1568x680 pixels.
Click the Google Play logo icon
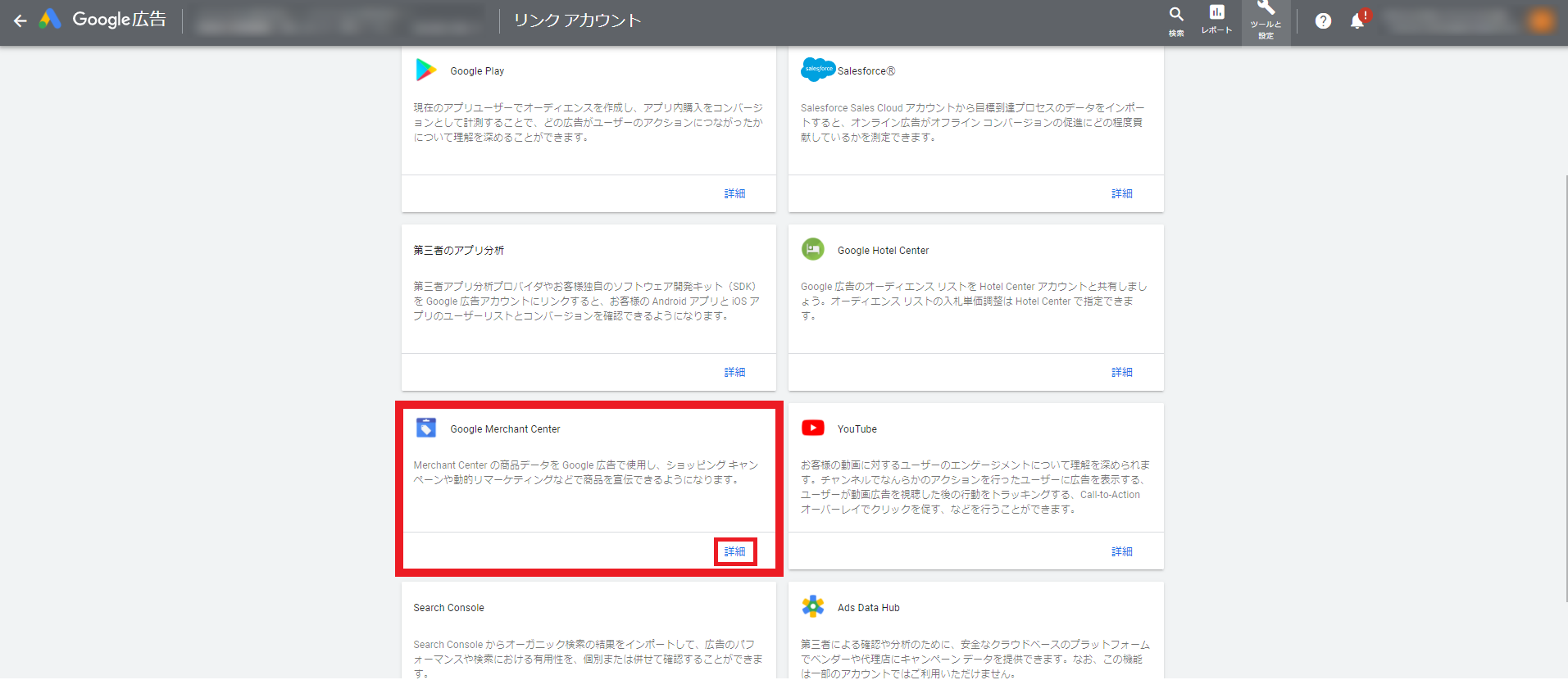coord(425,70)
